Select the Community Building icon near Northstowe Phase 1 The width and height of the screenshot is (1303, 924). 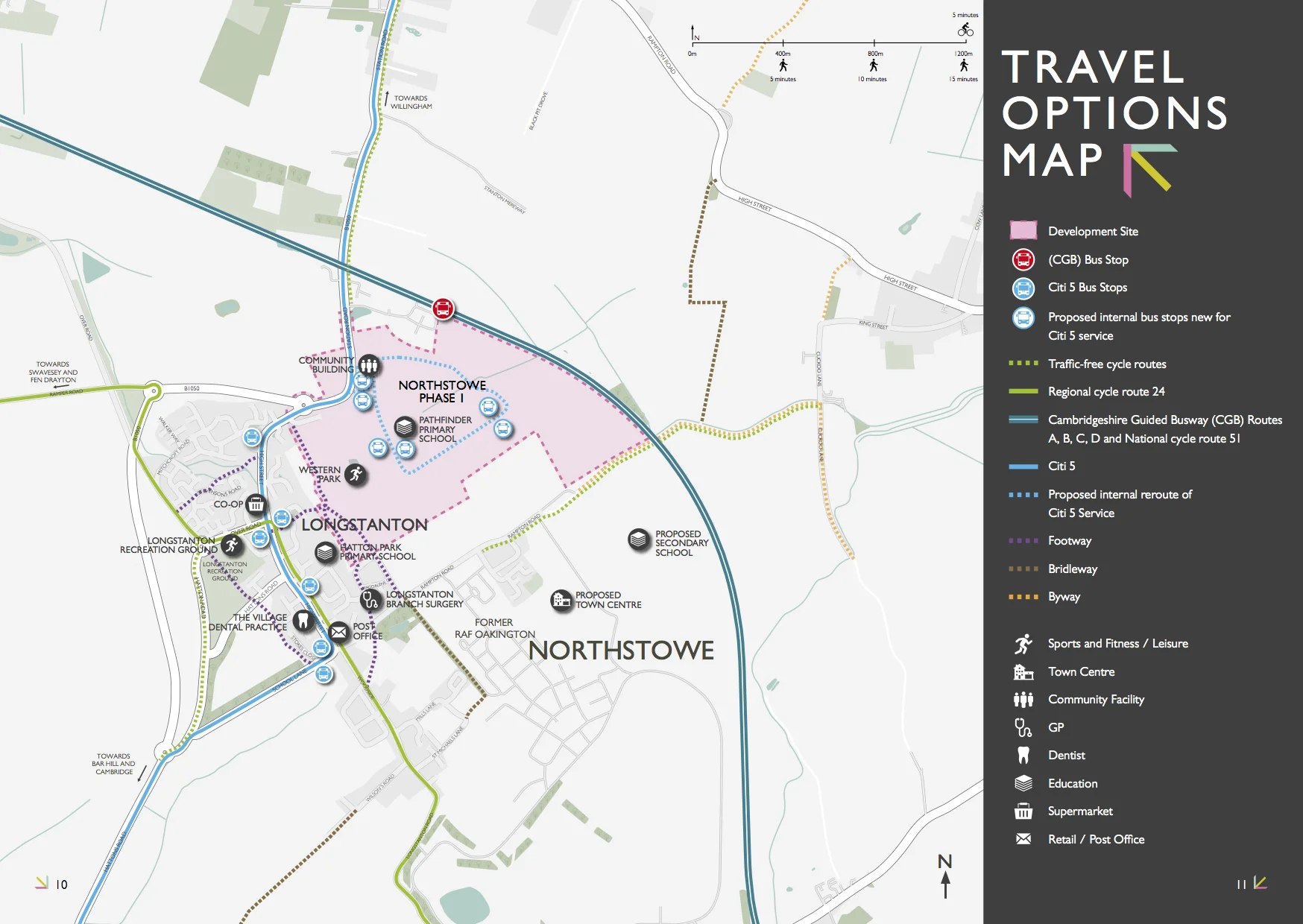coord(368,365)
